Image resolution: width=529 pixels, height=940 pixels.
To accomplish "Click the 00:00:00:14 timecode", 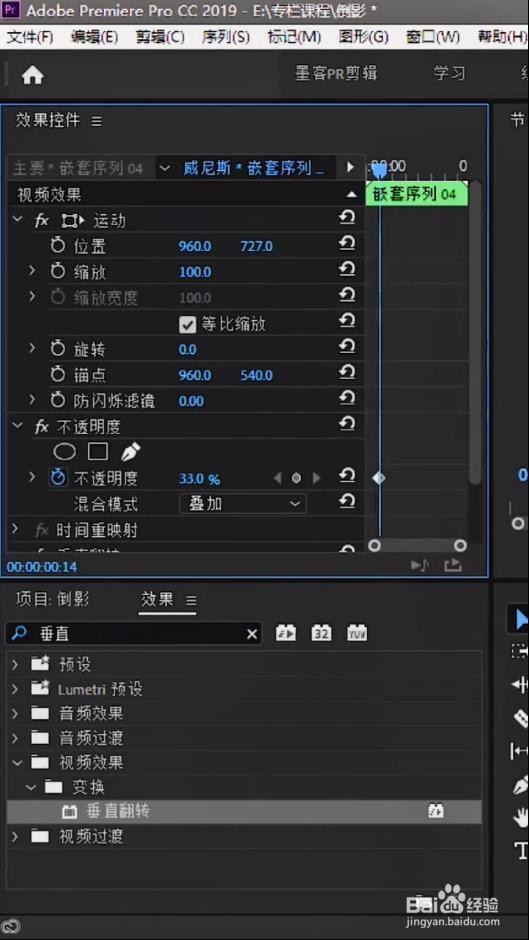I will tap(42, 567).
